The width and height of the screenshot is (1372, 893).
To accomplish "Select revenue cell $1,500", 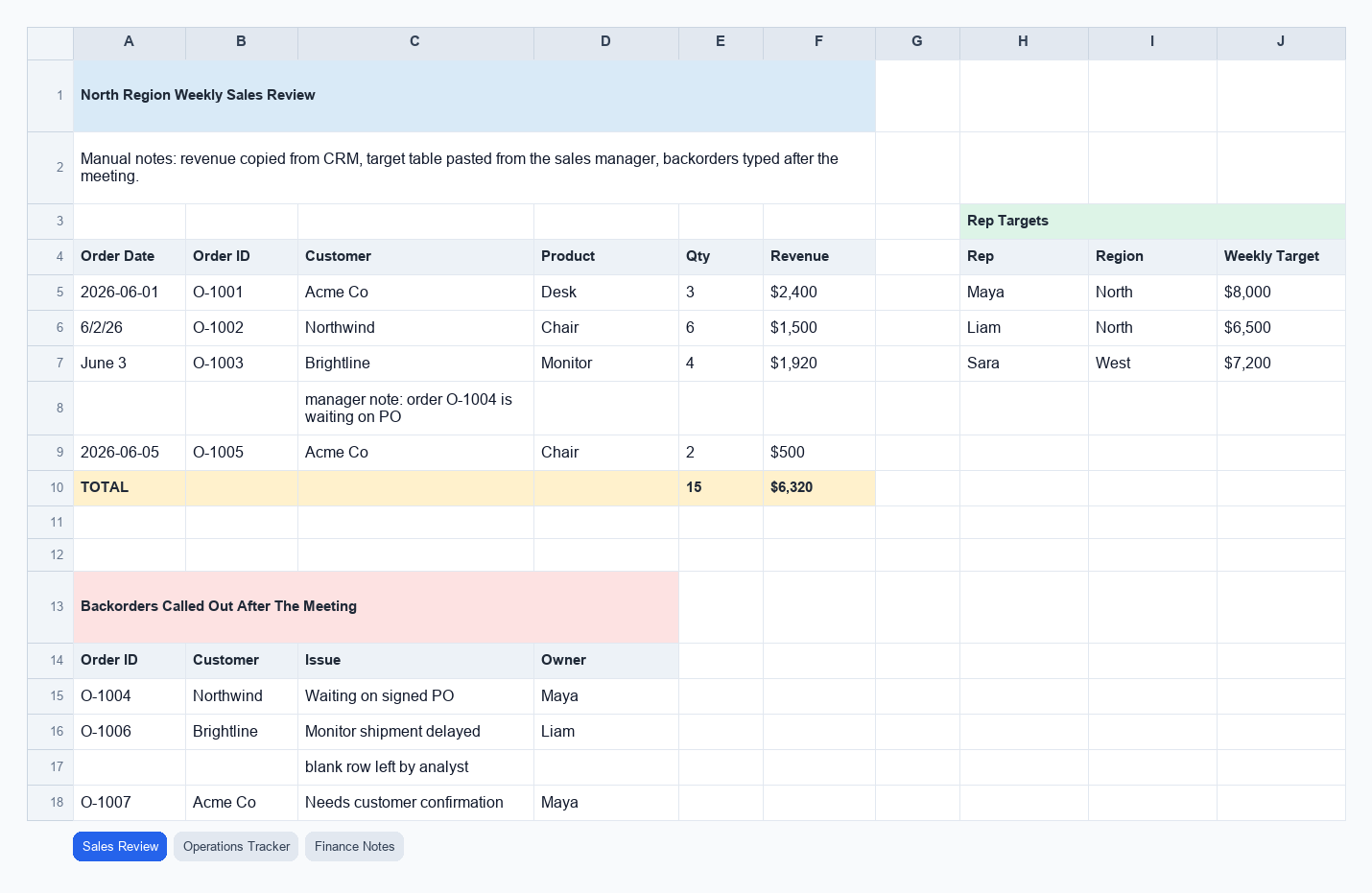I will pos(819,328).
